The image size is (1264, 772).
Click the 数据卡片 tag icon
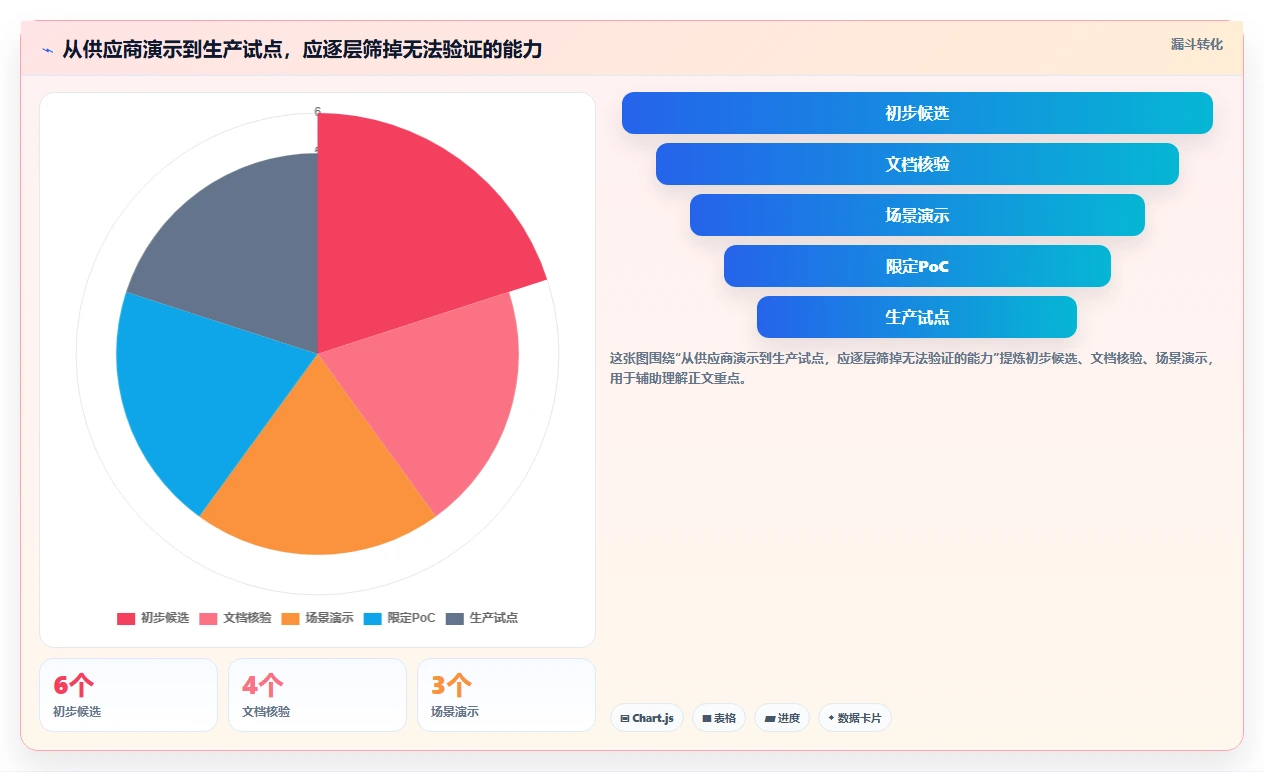click(831, 718)
